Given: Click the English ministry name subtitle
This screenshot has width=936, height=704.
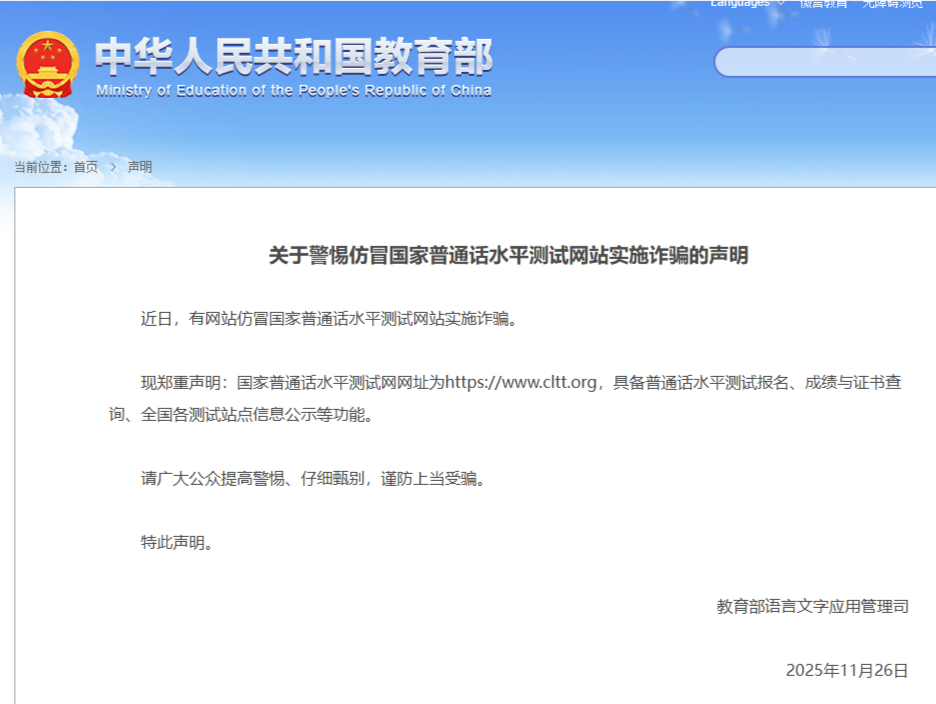Looking at the screenshot, I should point(293,91).
